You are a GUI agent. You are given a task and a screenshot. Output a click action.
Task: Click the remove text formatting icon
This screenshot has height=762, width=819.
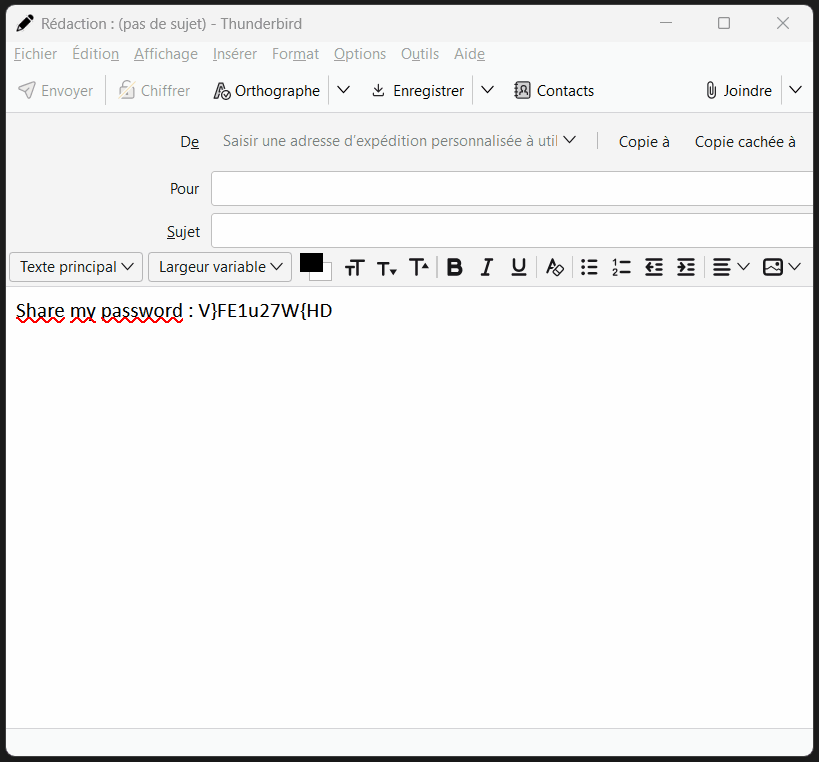(554, 267)
